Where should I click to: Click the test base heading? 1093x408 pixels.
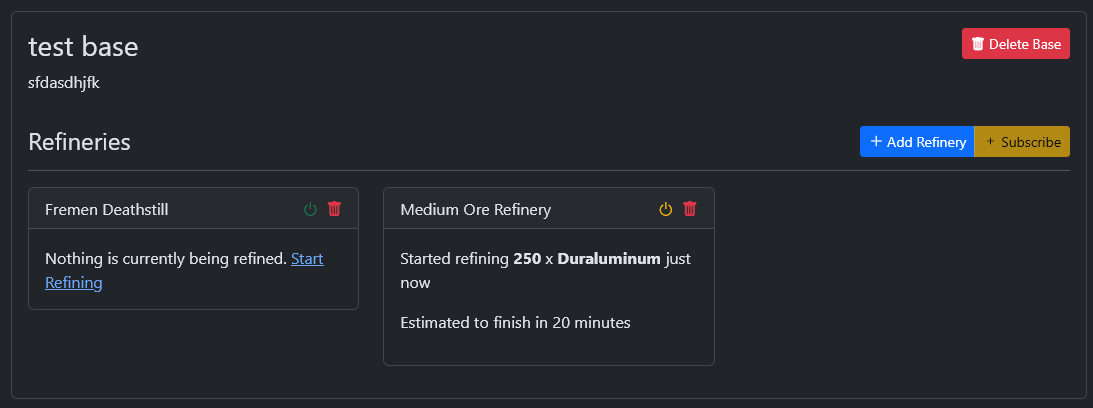[83, 47]
